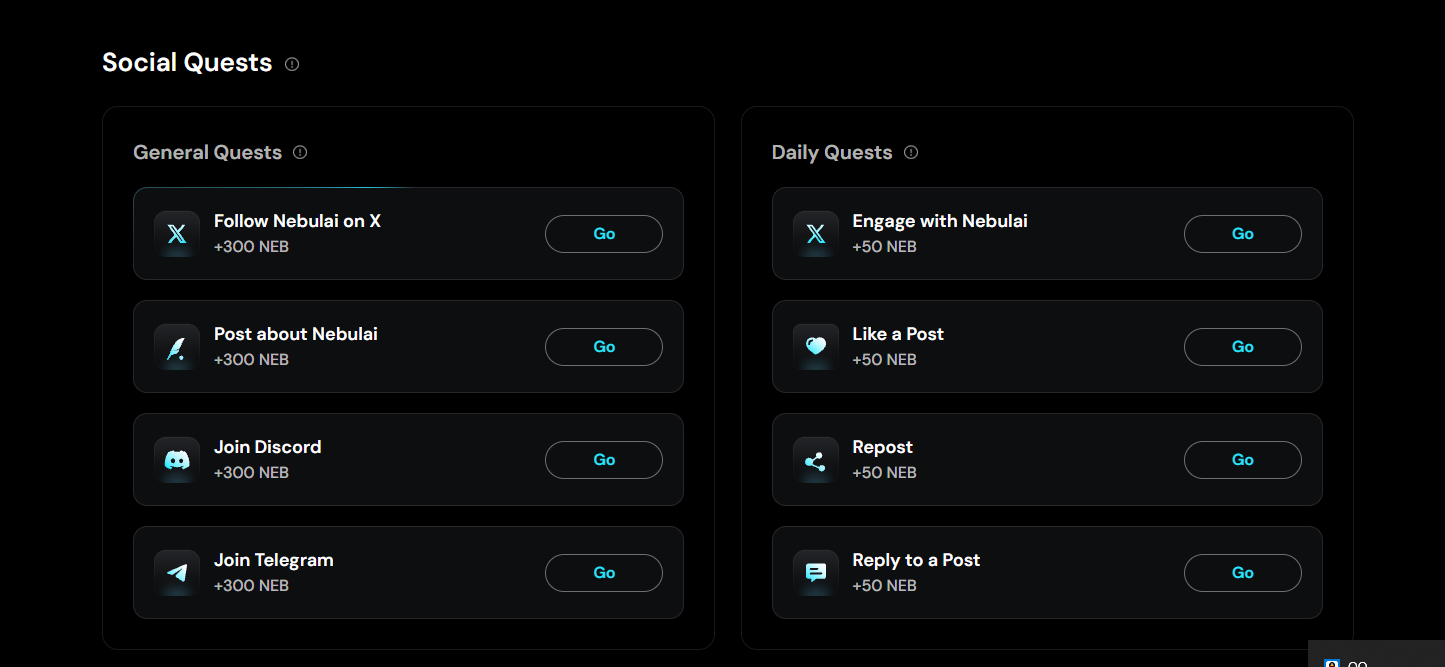
Task: Hit Go on the Join Telegram quest
Action: coord(604,573)
